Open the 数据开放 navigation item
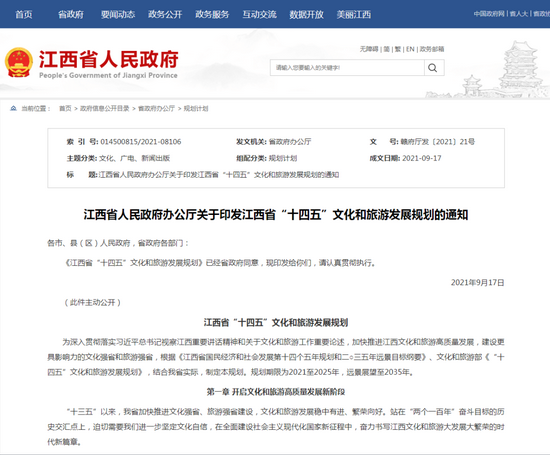The height and width of the screenshot is (455, 550). [x=306, y=14]
